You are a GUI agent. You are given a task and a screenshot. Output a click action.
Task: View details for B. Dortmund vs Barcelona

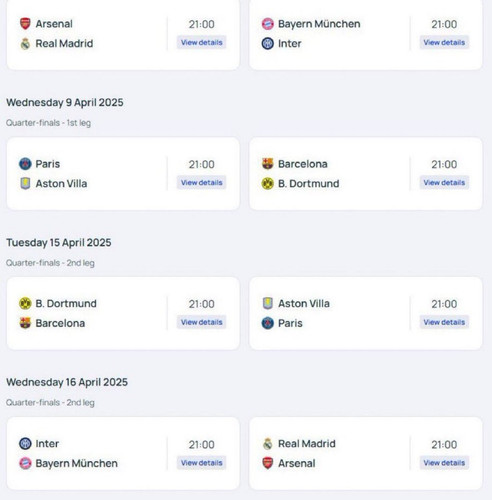(x=201, y=322)
